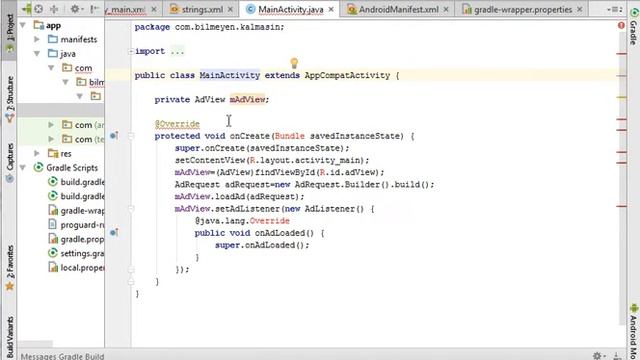The image size is (640, 360).
Task: Collapse the java folder node
Action: (x=37, y=53)
